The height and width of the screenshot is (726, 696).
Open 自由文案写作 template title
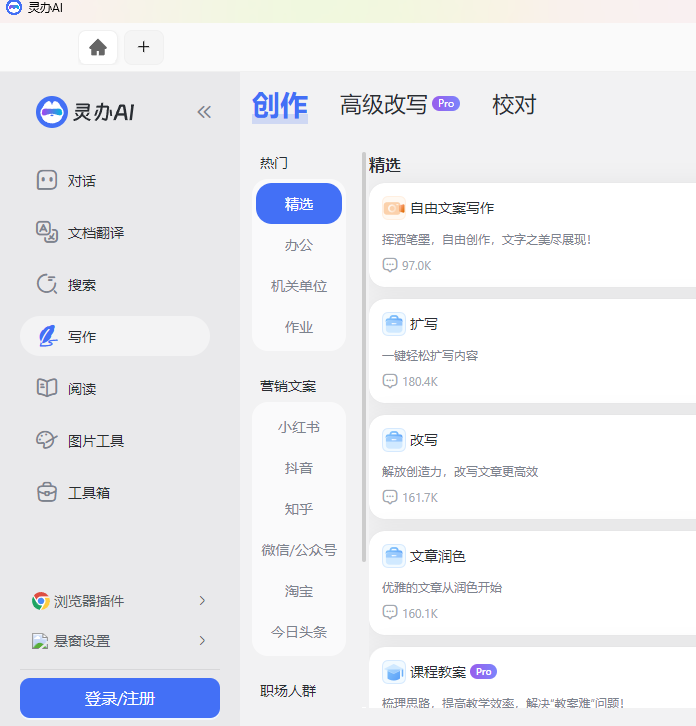452,208
